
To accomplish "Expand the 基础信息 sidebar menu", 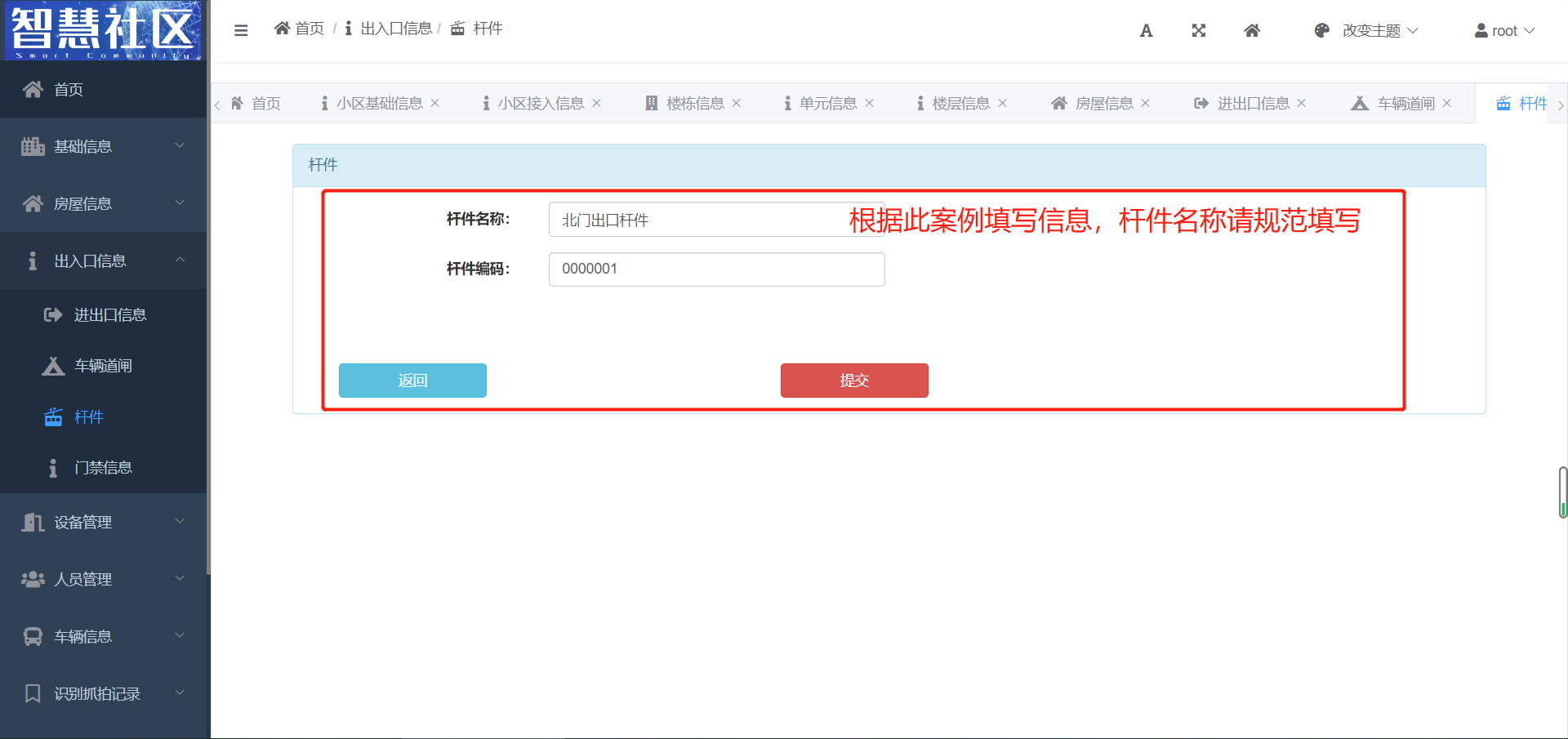I will (x=103, y=146).
